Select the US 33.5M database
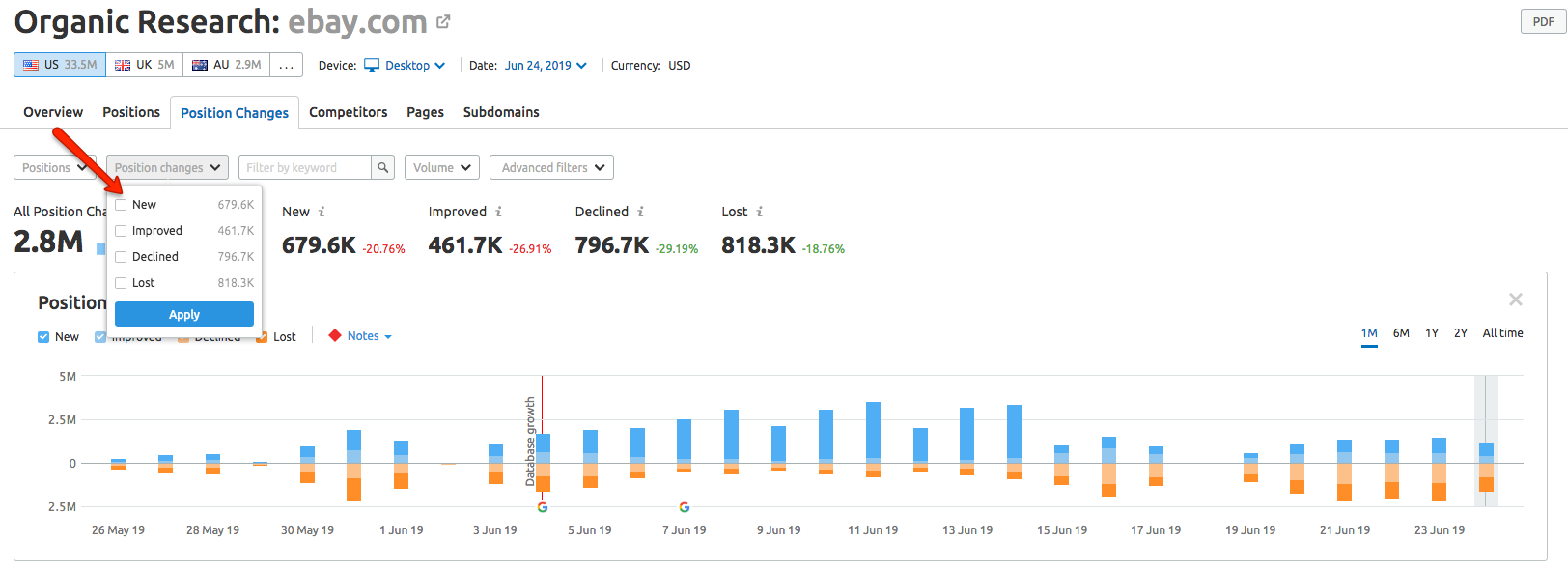The width and height of the screenshot is (1568, 572). coord(60,65)
